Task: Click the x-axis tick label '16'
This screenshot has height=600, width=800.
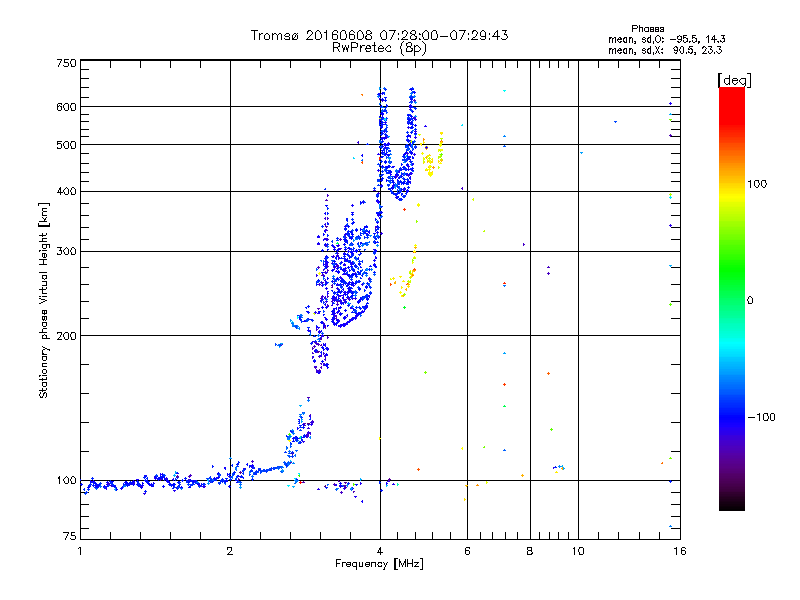Action: [x=680, y=551]
